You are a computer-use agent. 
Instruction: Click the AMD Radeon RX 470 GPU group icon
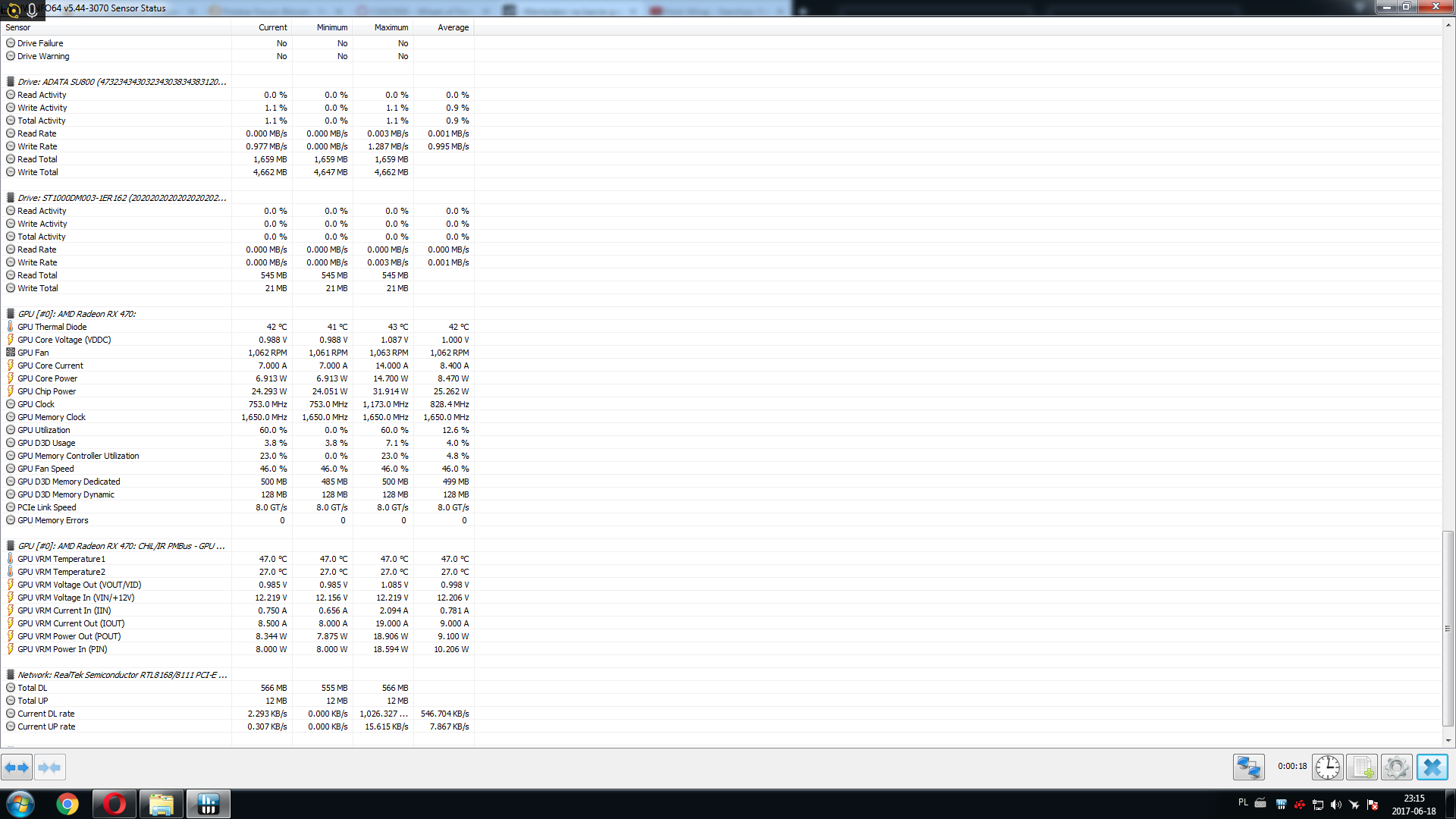(11, 313)
